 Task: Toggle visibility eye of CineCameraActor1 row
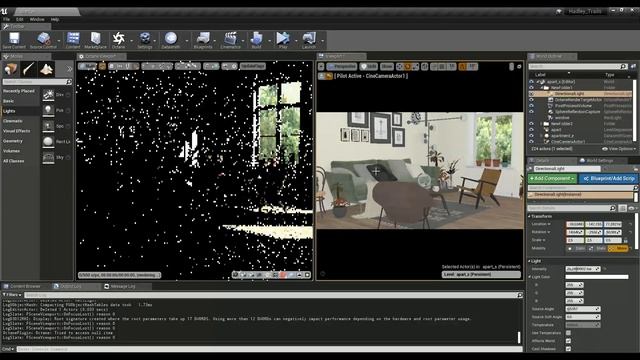click(x=531, y=142)
